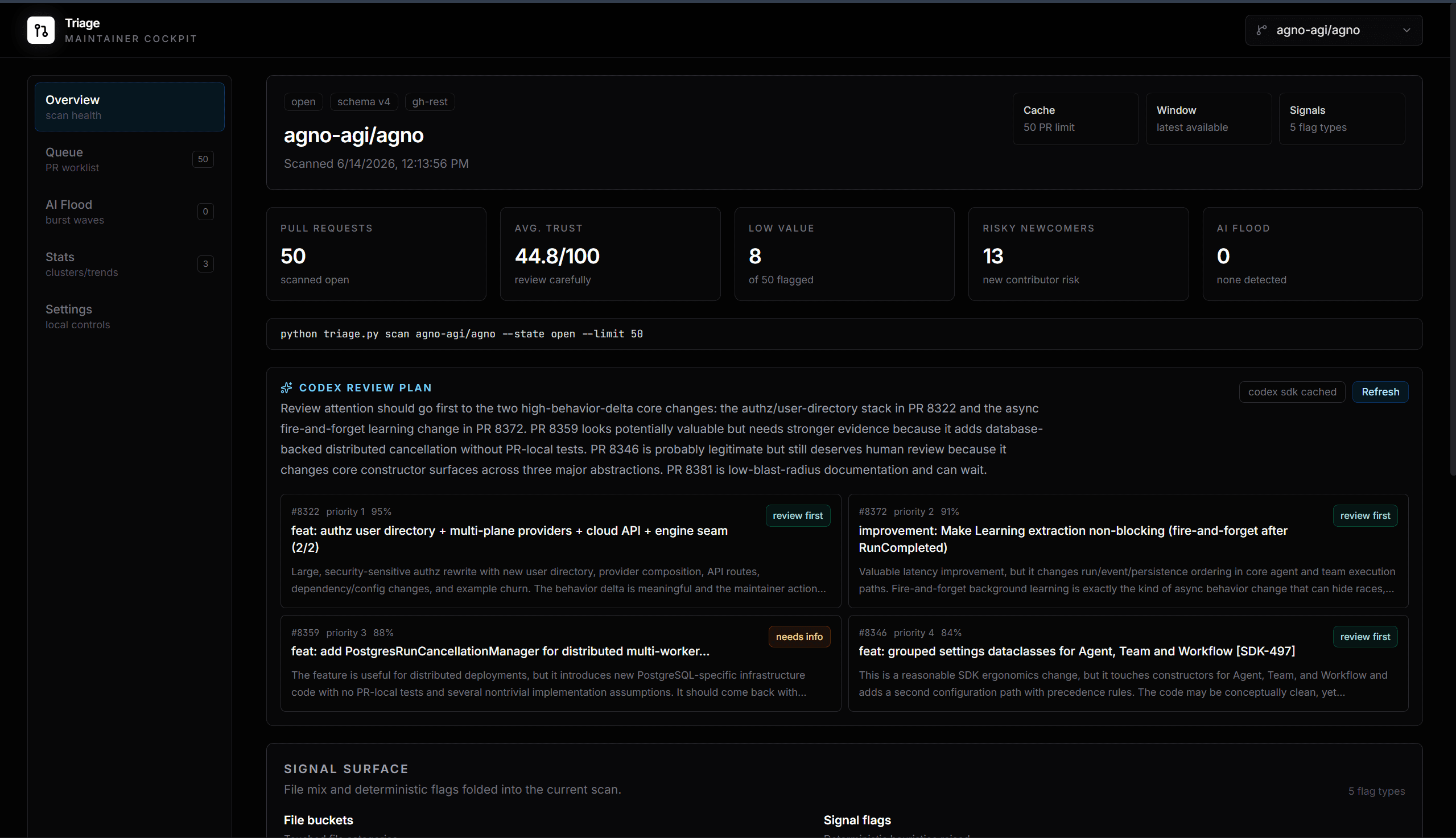Click the File buckets heading
The width and height of the screenshot is (1456, 838).
point(318,820)
